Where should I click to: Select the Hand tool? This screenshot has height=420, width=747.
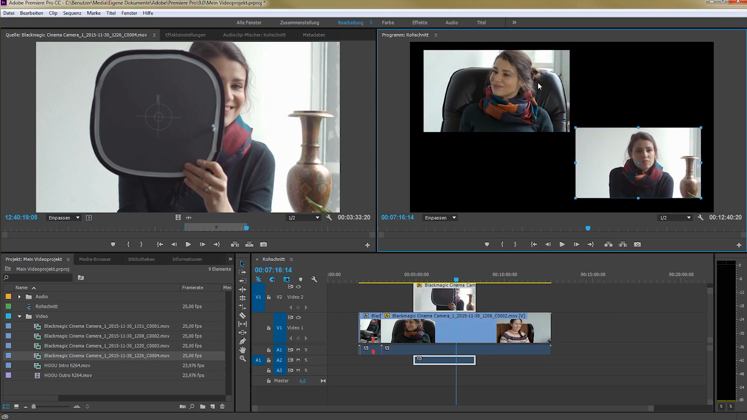click(242, 350)
